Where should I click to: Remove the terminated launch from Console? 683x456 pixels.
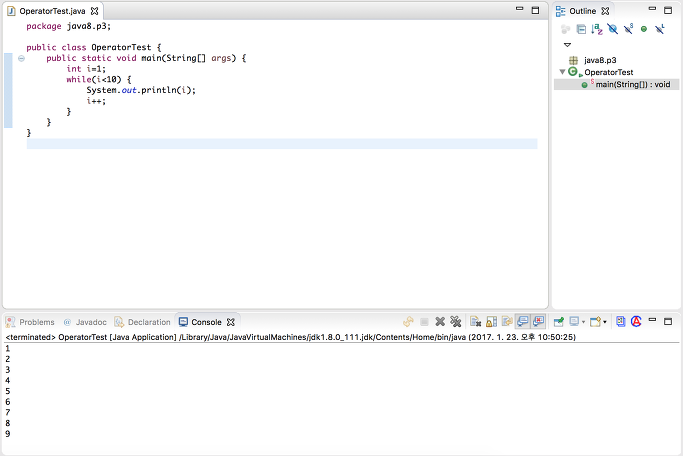(x=440, y=322)
